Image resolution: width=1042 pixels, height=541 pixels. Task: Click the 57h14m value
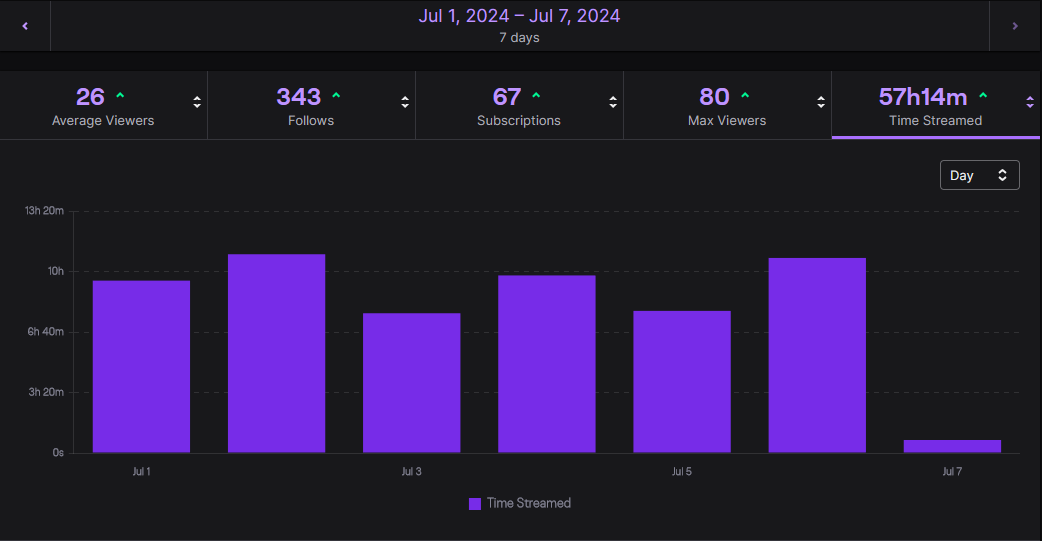923,97
